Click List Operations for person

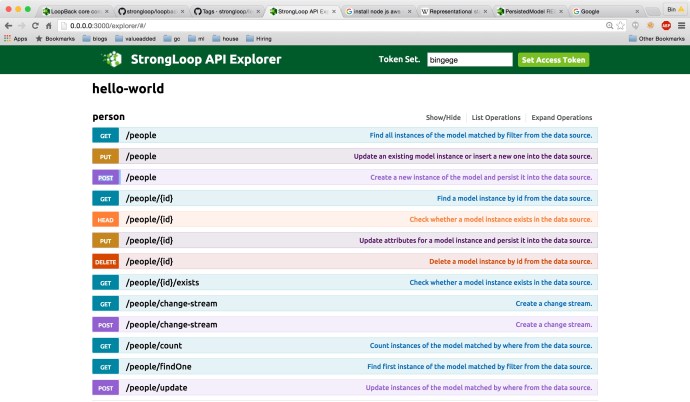(x=494, y=117)
